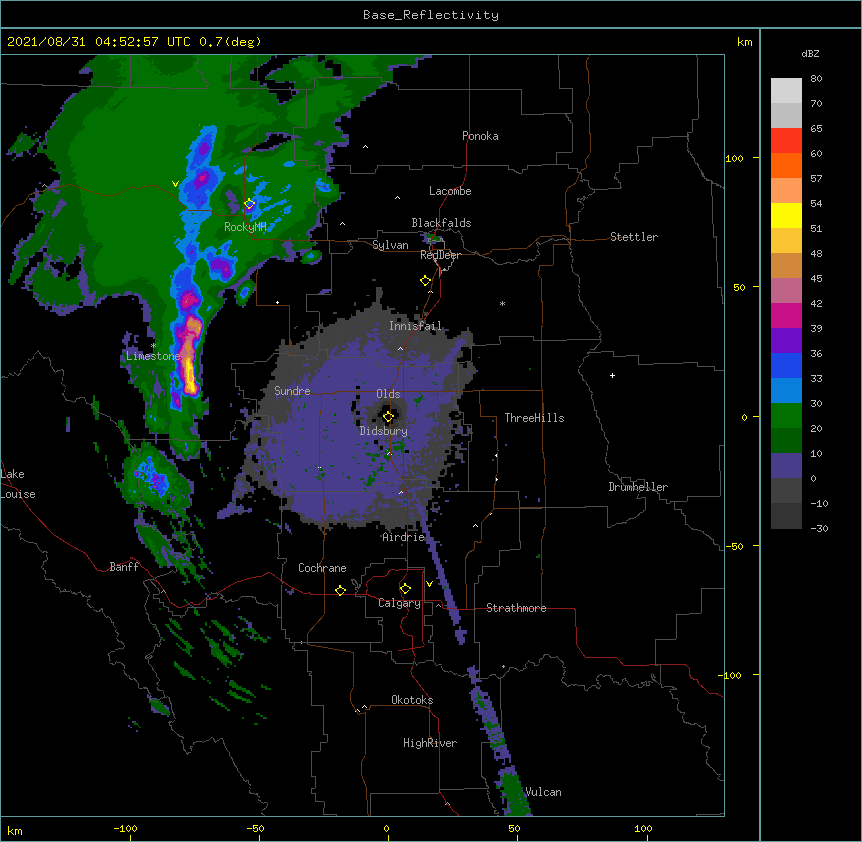Image resolution: width=862 pixels, height=842 pixels.
Task: Click the Lacombe city label
Action: (x=450, y=191)
